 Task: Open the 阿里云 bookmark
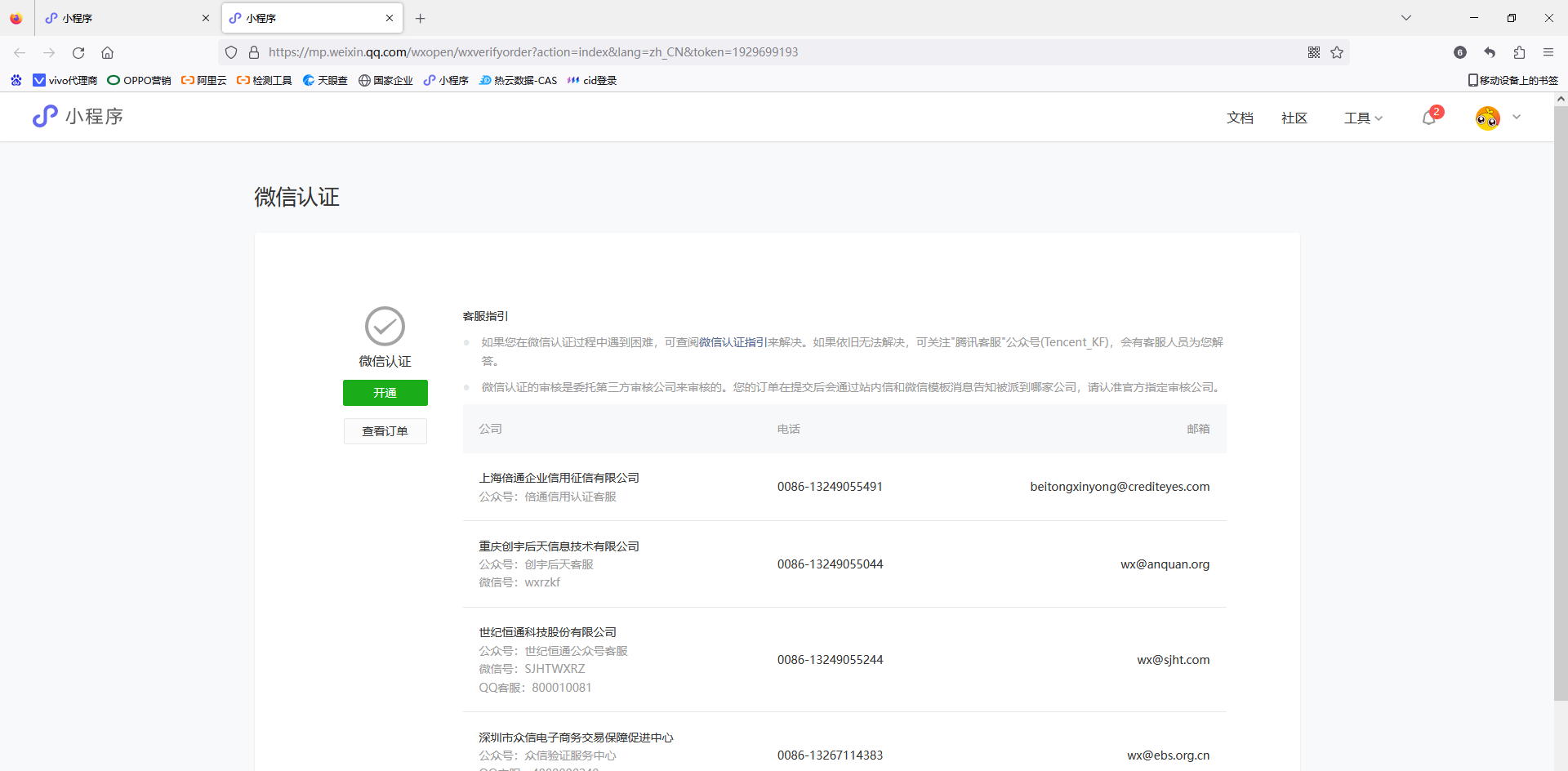tap(203, 80)
